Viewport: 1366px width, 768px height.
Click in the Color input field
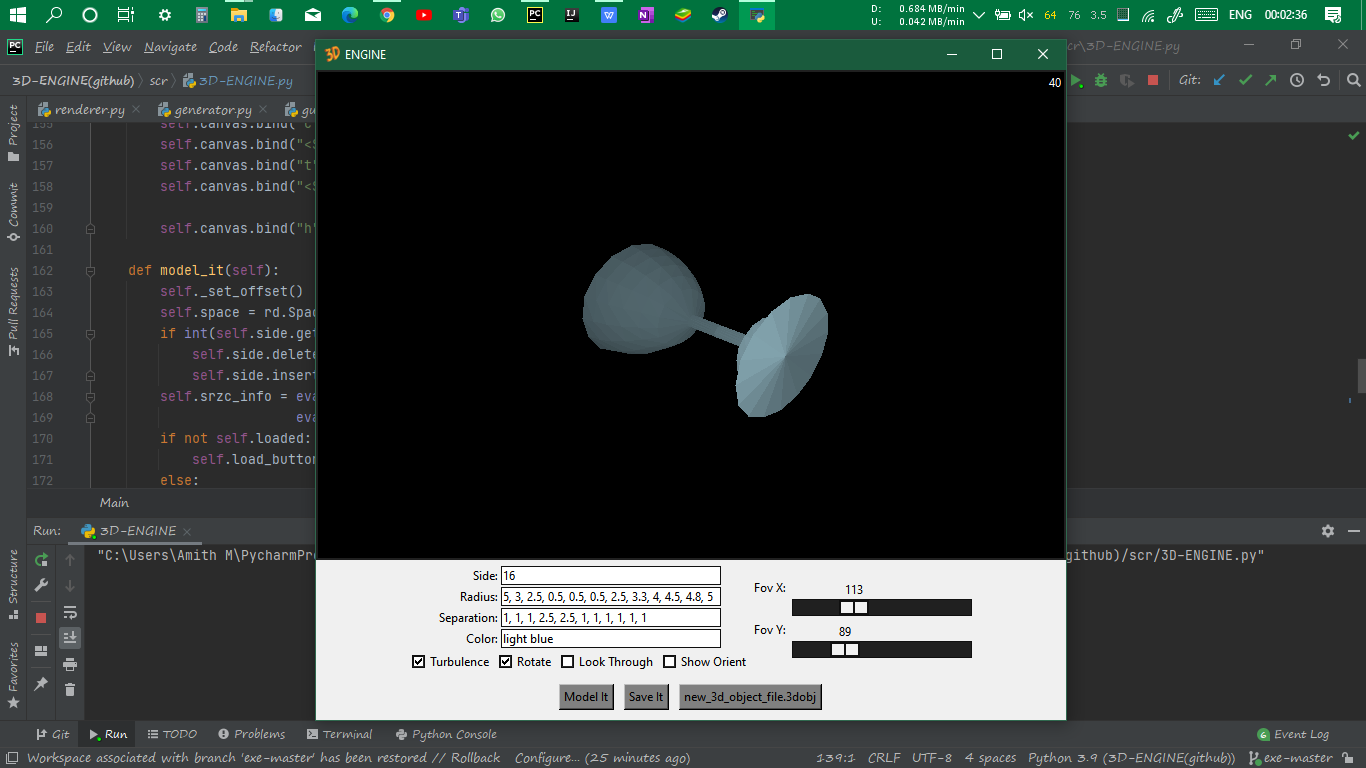[x=611, y=639]
